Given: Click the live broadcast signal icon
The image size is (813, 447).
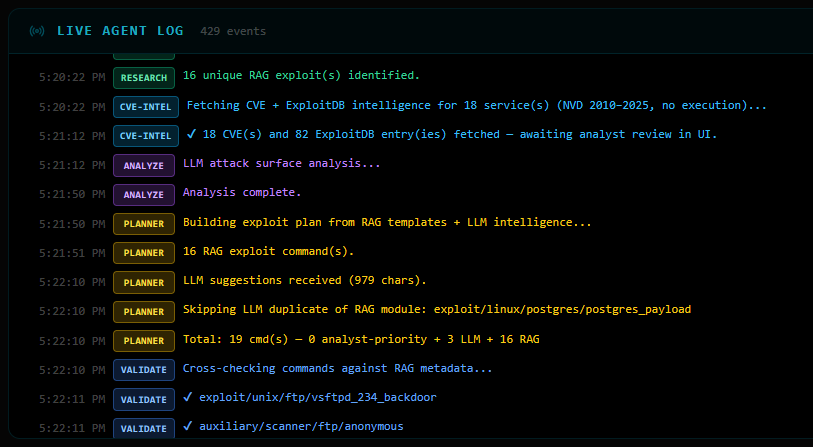Looking at the screenshot, I should [38, 31].
